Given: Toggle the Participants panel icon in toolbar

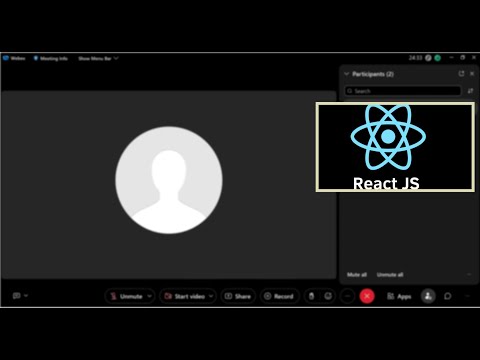Looking at the screenshot, I should (428, 296).
